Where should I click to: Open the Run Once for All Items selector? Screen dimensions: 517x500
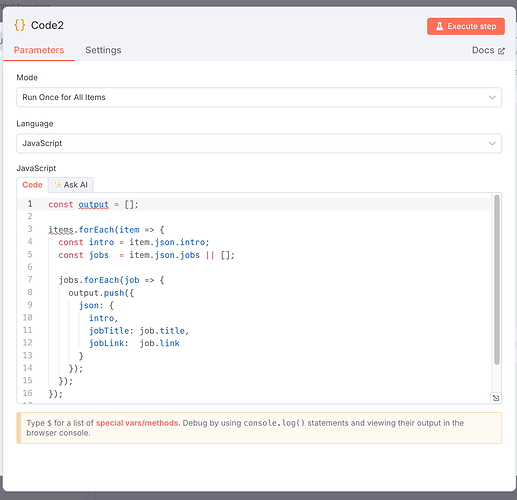tap(259, 97)
